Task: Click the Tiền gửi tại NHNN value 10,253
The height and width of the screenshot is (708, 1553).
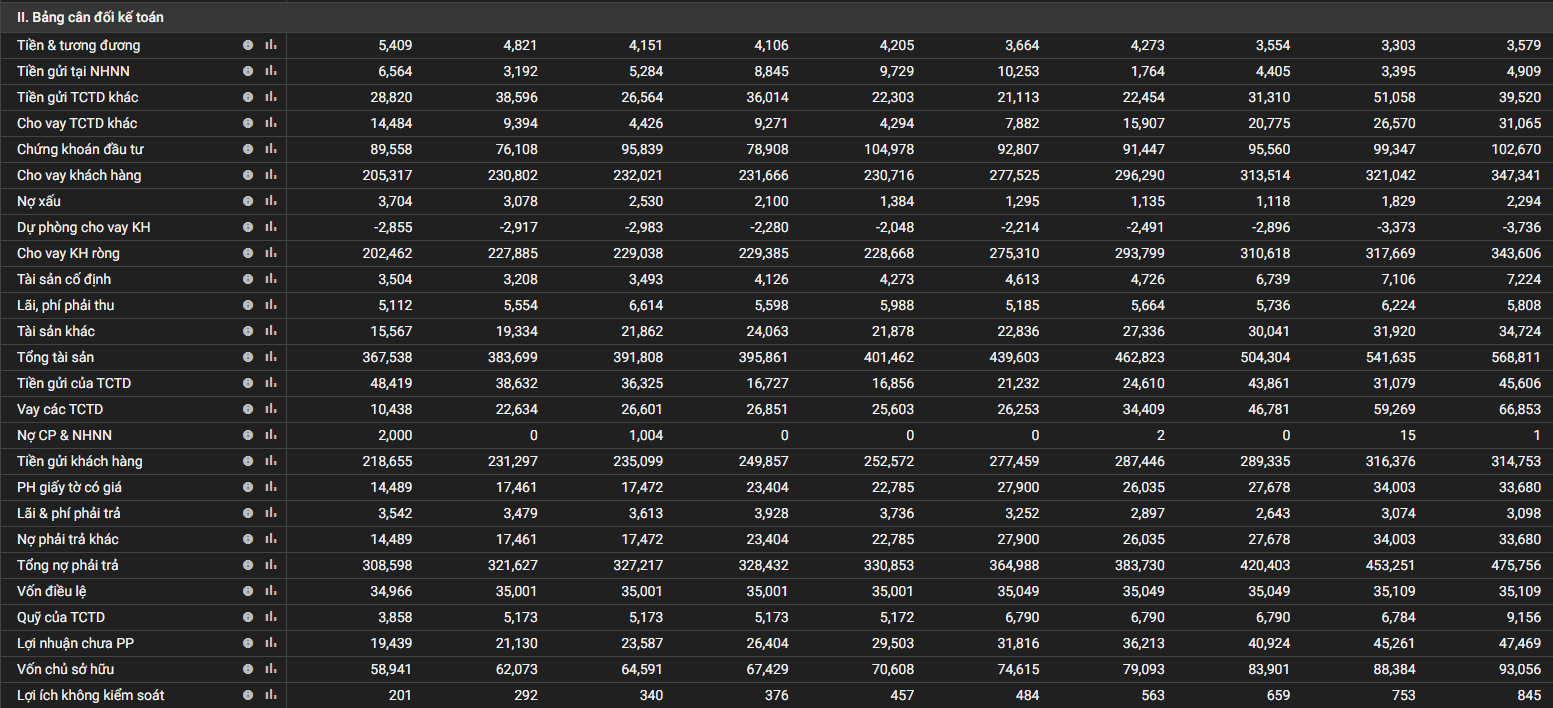Action: (x=1020, y=71)
